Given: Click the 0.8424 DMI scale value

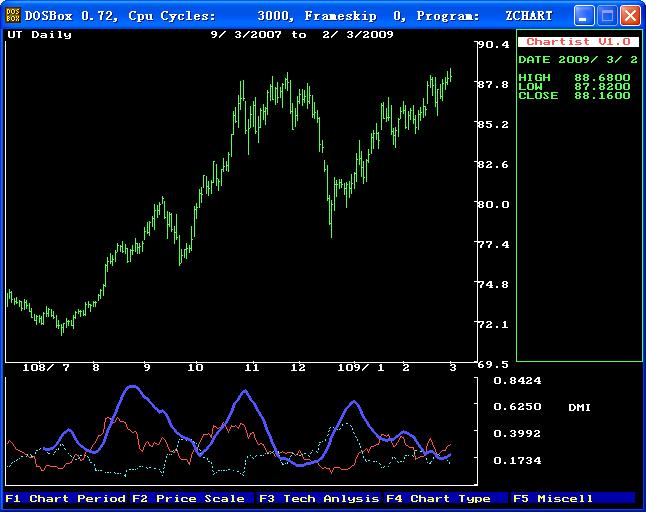Looking at the screenshot, I should pyautogui.click(x=517, y=381).
